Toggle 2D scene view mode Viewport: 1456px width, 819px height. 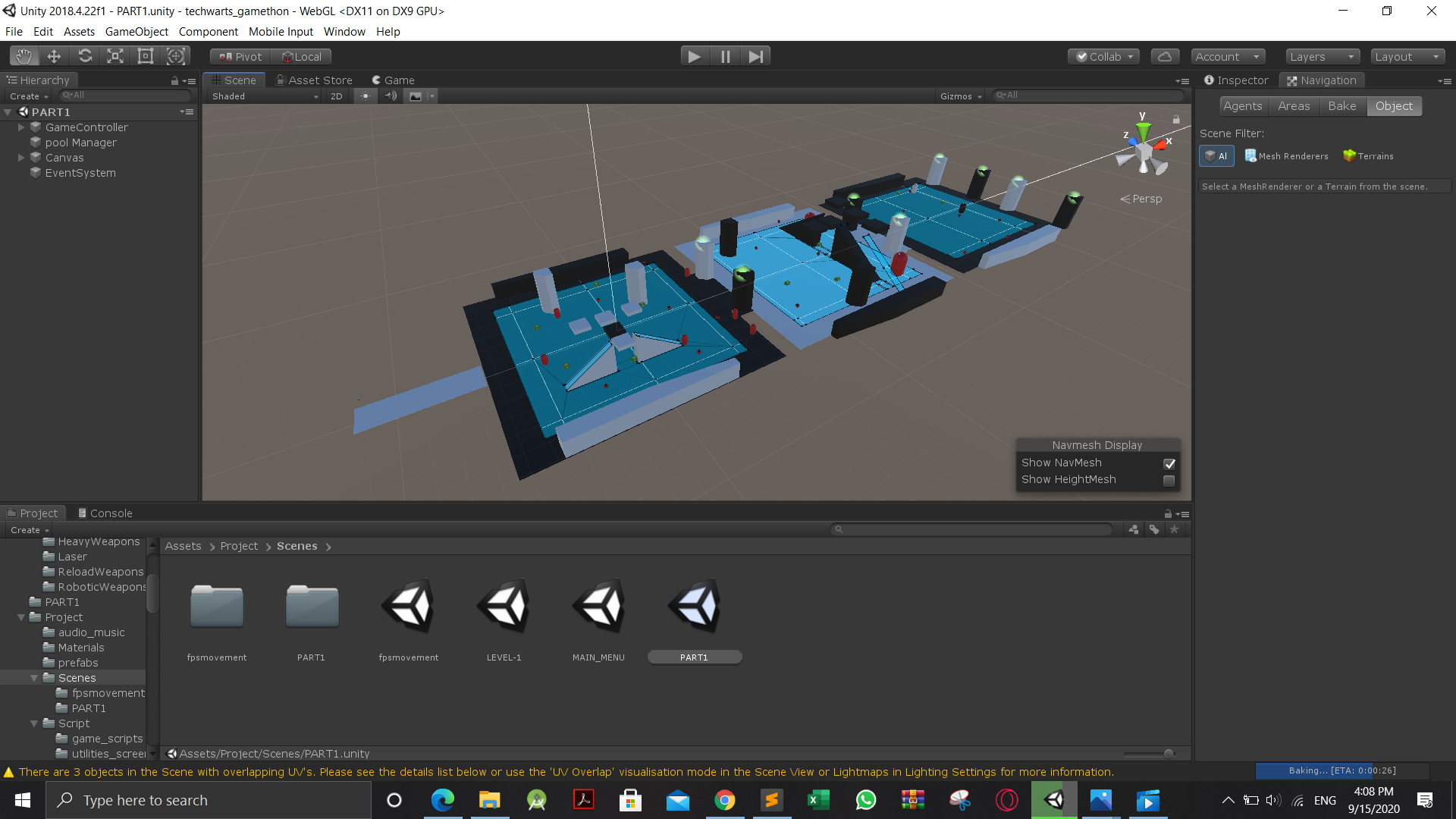click(337, 96)
